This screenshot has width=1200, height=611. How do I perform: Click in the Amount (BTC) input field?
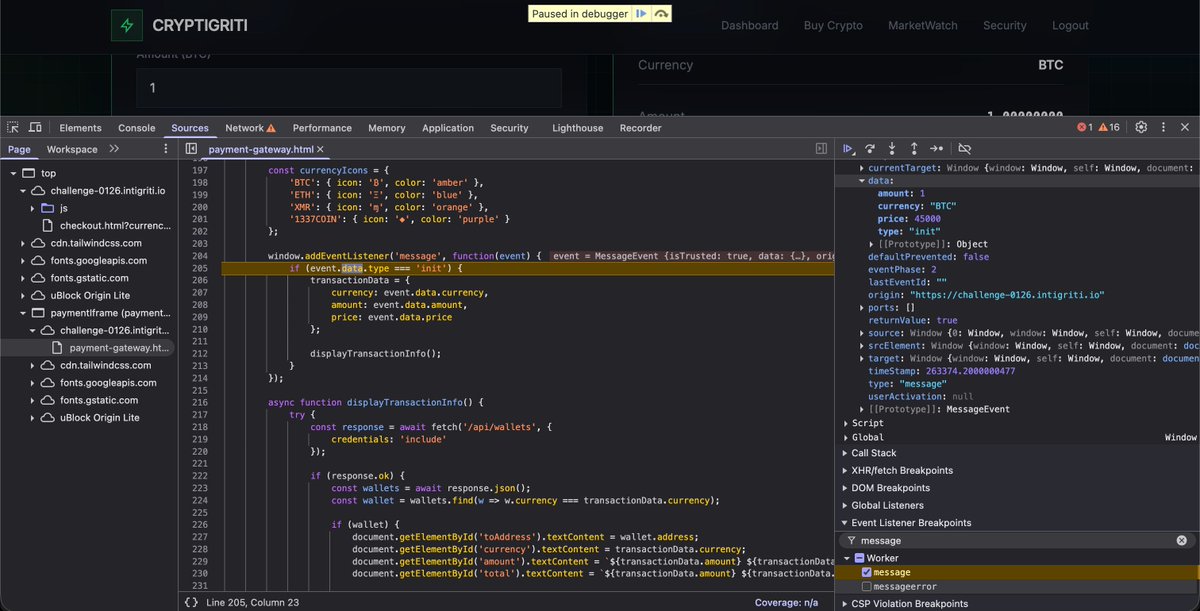pyautogui.click(x=349, y=88)
